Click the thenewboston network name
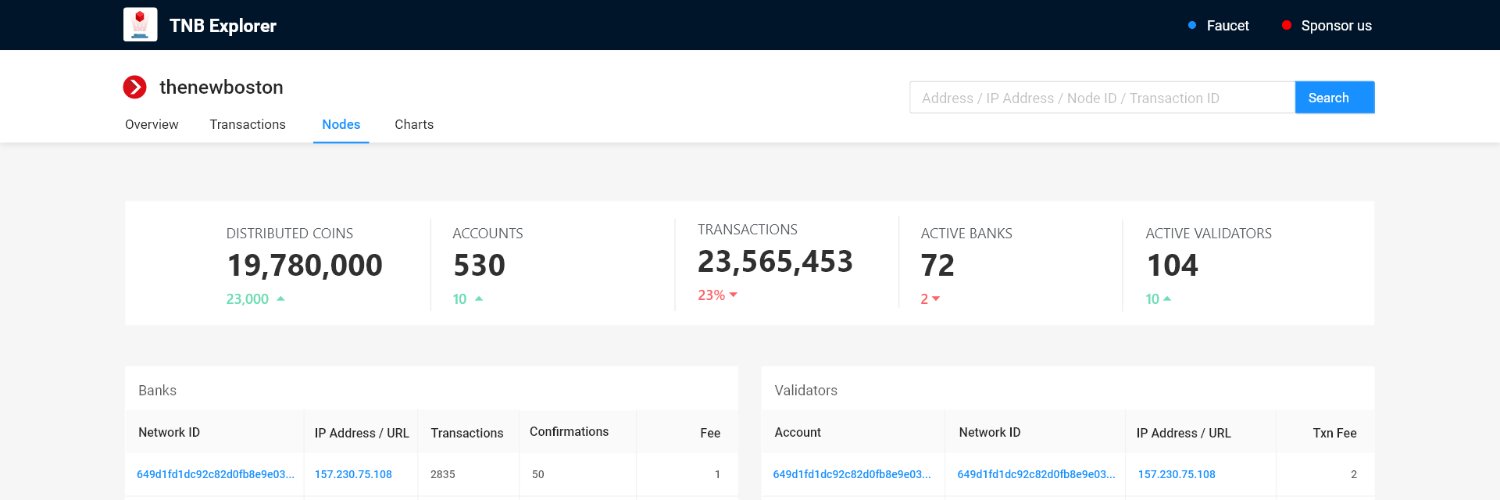The height and width of the screenshot is (500, 1500). coord(221,87)
